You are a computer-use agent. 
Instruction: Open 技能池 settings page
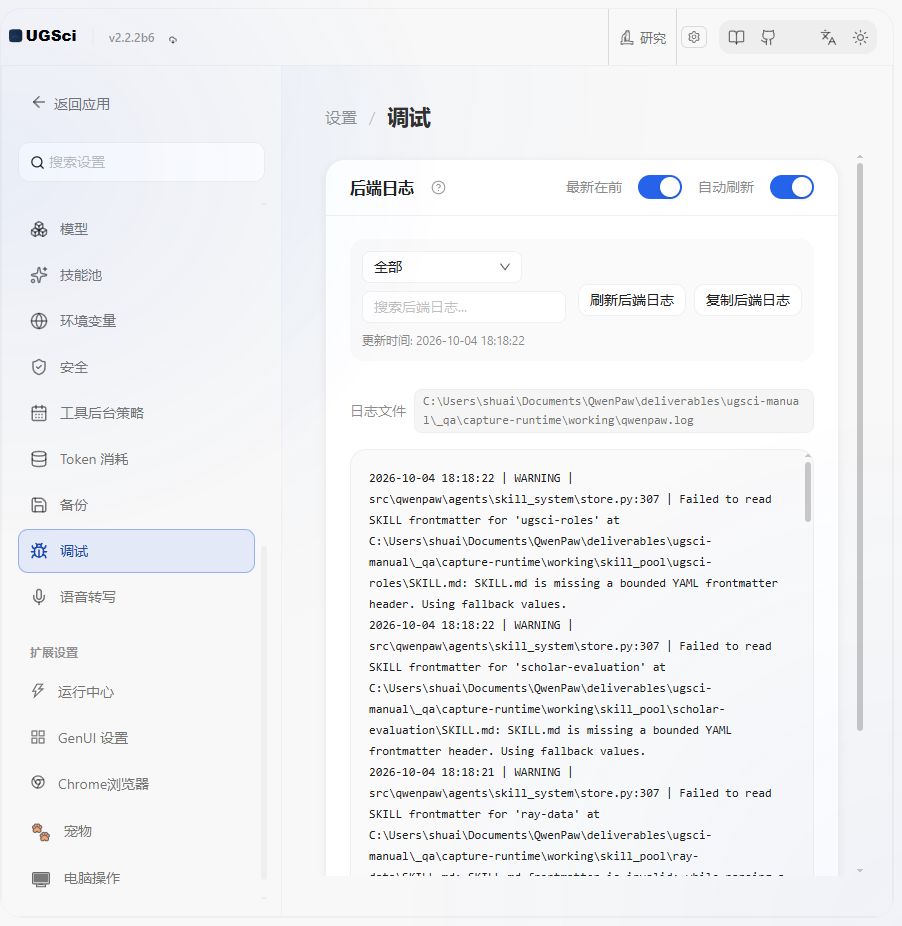(x=136, y=275)
